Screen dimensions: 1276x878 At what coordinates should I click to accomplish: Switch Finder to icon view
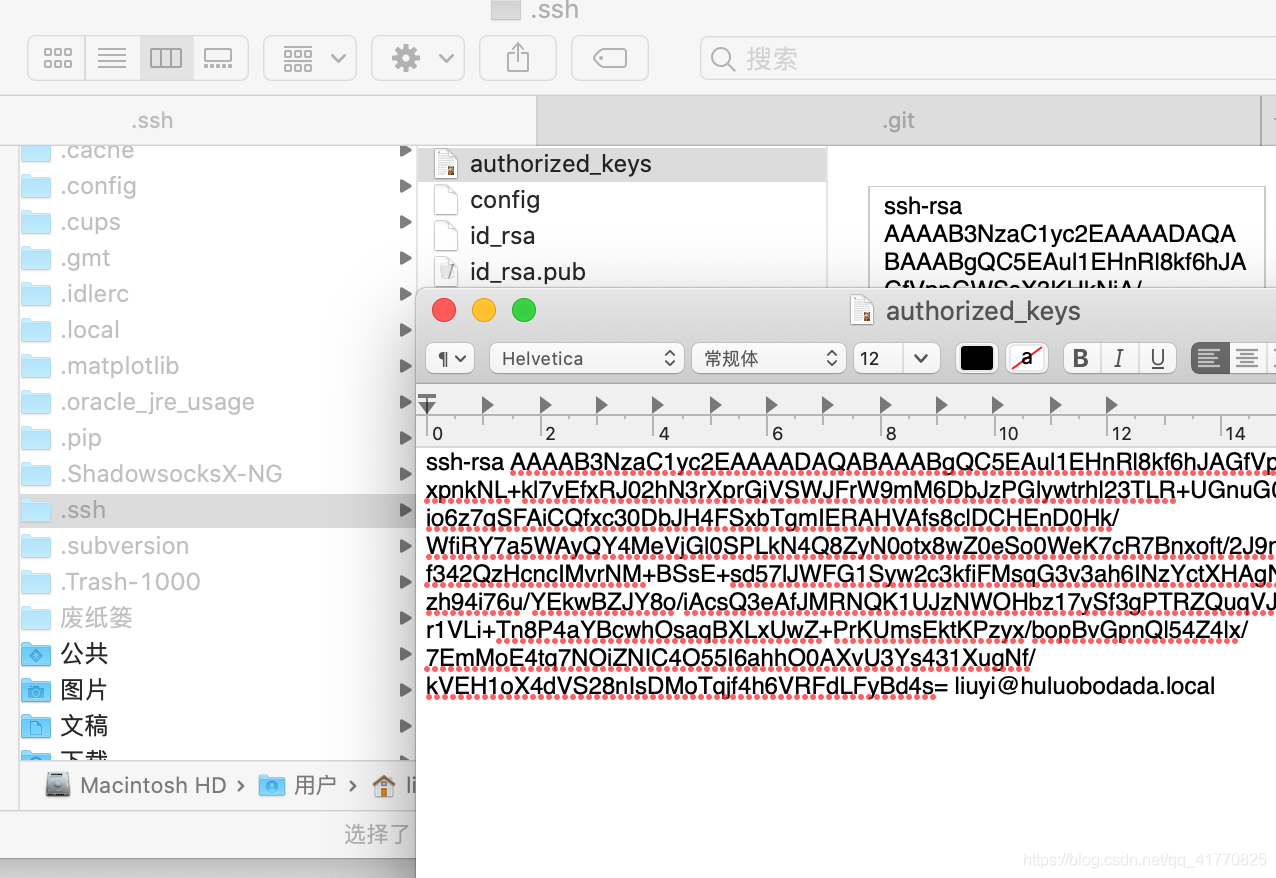point(57,58)
